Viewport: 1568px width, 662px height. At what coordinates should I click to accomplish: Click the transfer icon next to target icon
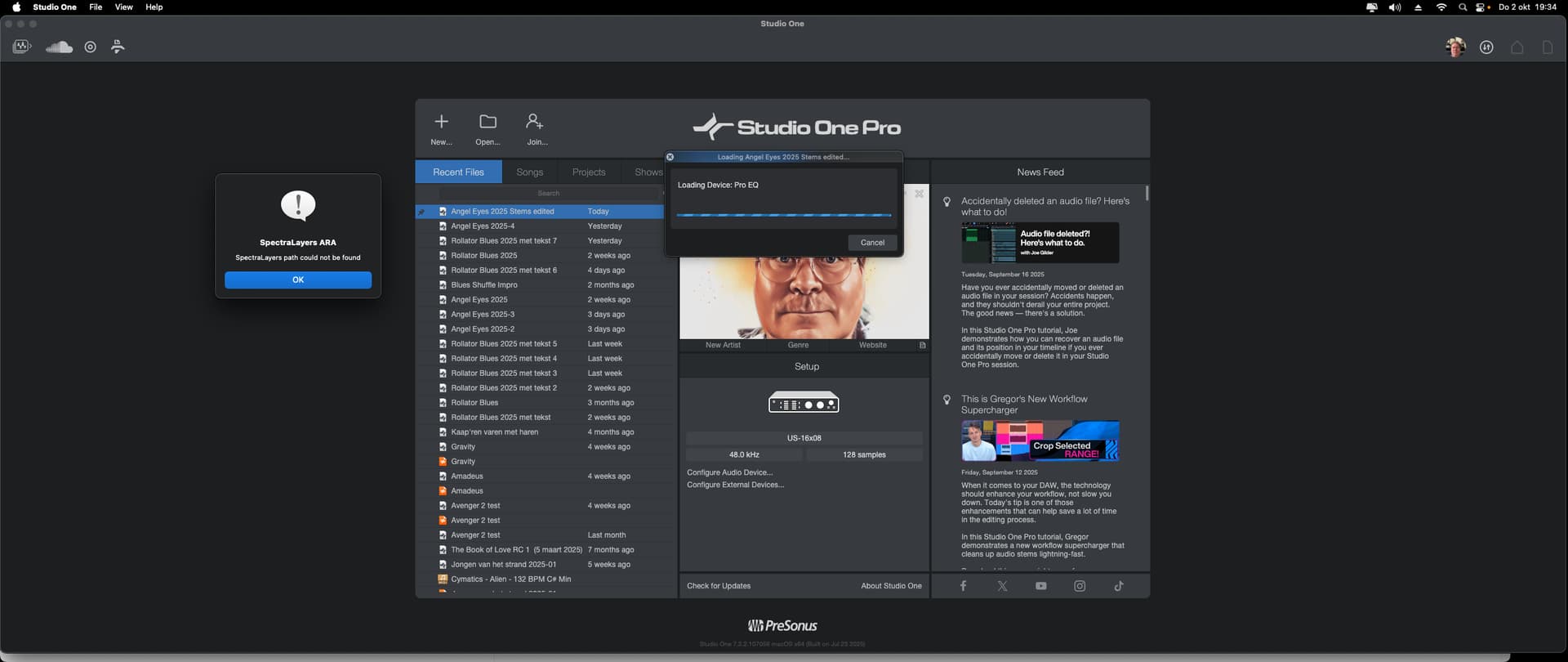pyautogui.click(x=118, y=47)
